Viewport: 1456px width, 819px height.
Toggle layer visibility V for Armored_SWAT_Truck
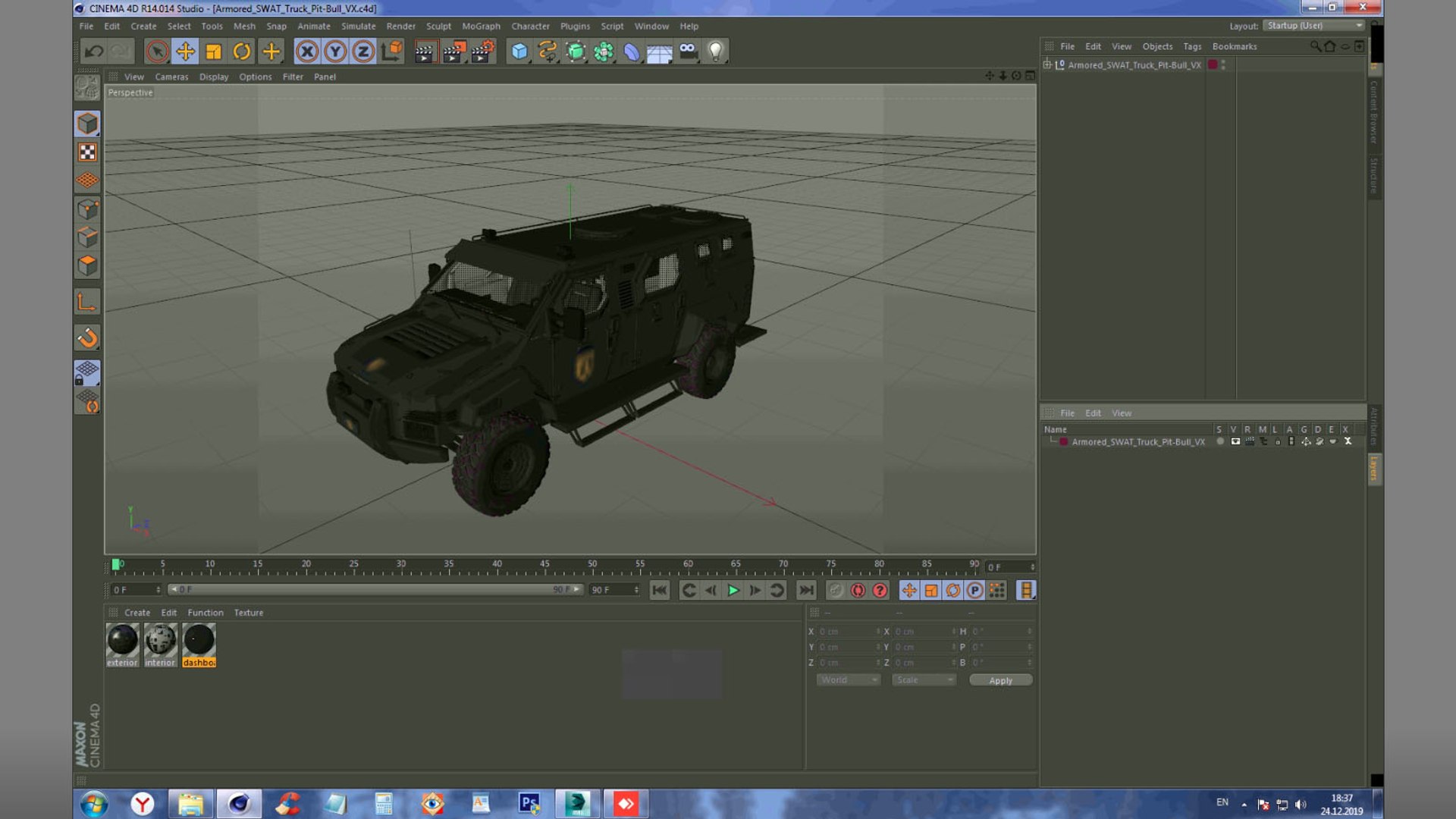click(x=1235, y=441)
